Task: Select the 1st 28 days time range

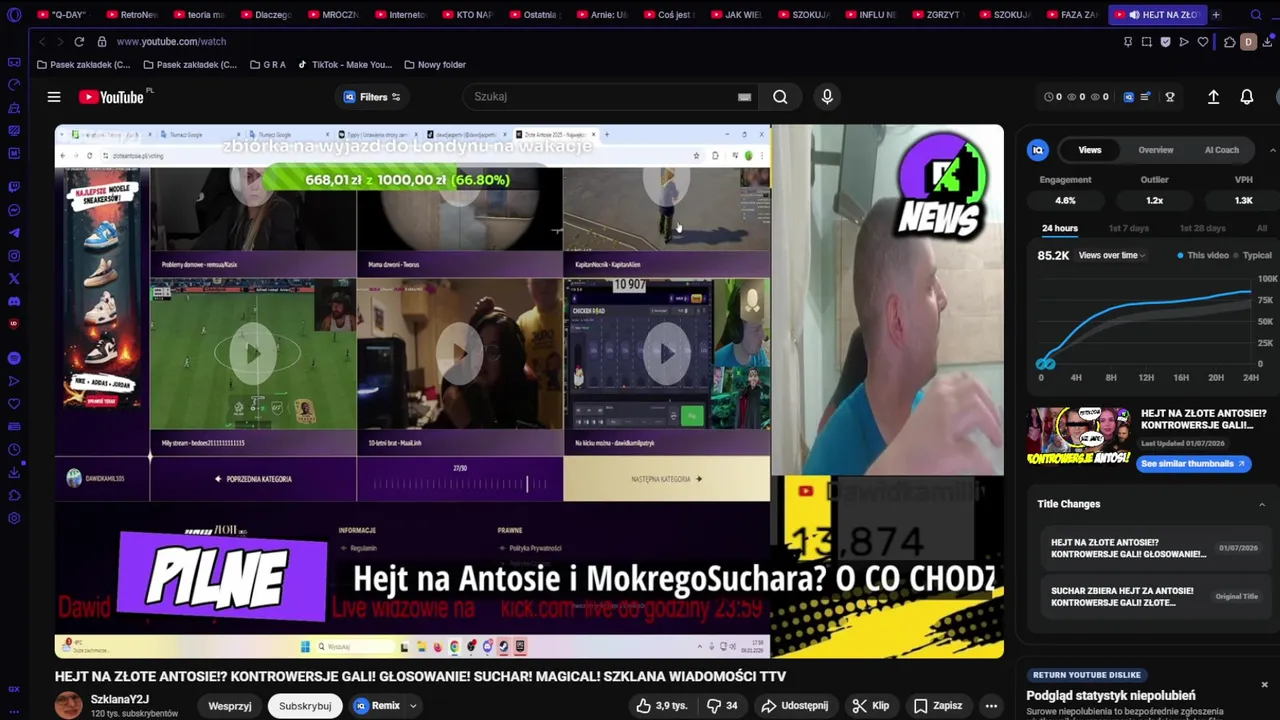Action: click(1203, 228)
